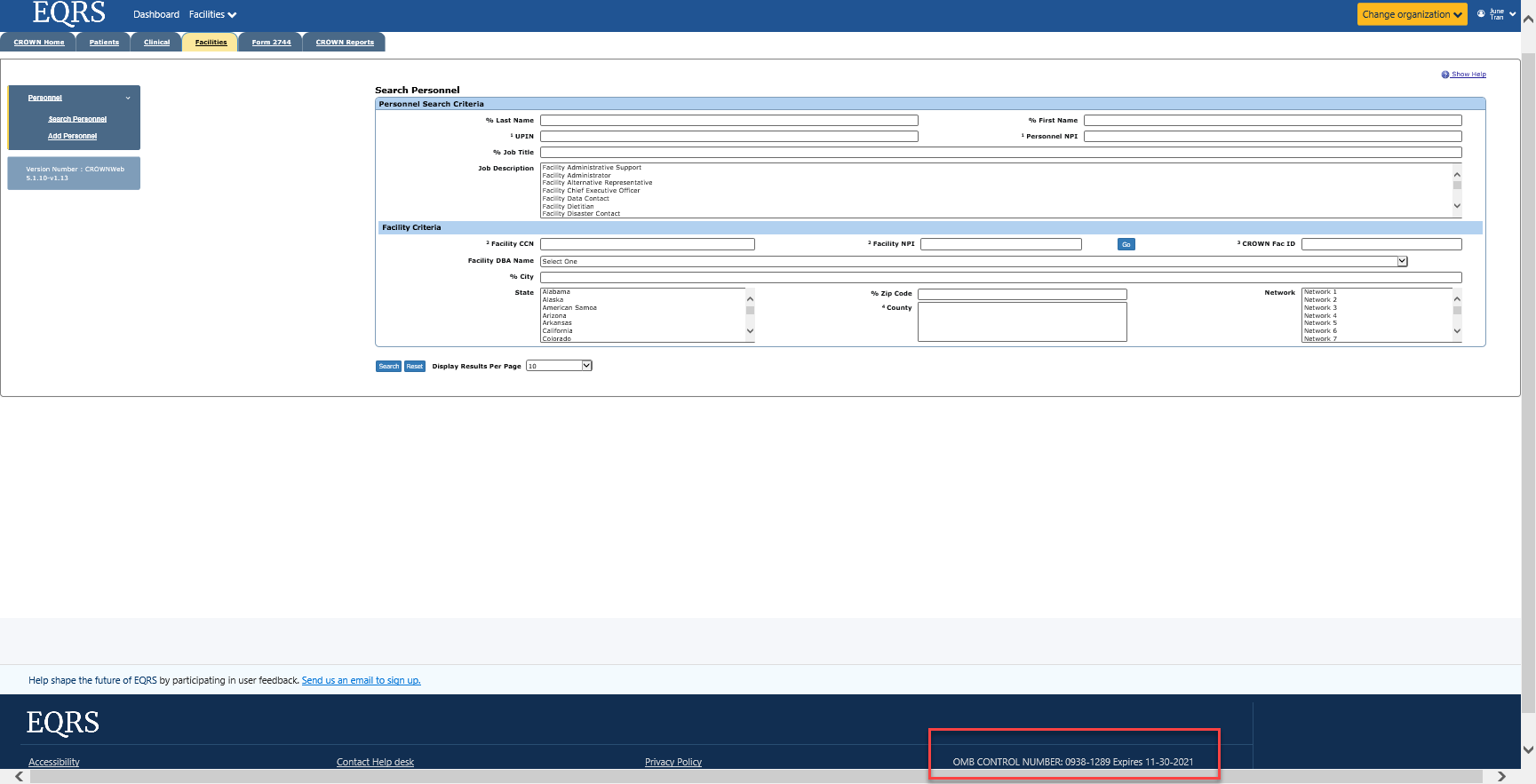1536x784 pixels.
Task: Expand the Facilities menu in header
Action: click(x=212, y=14)
